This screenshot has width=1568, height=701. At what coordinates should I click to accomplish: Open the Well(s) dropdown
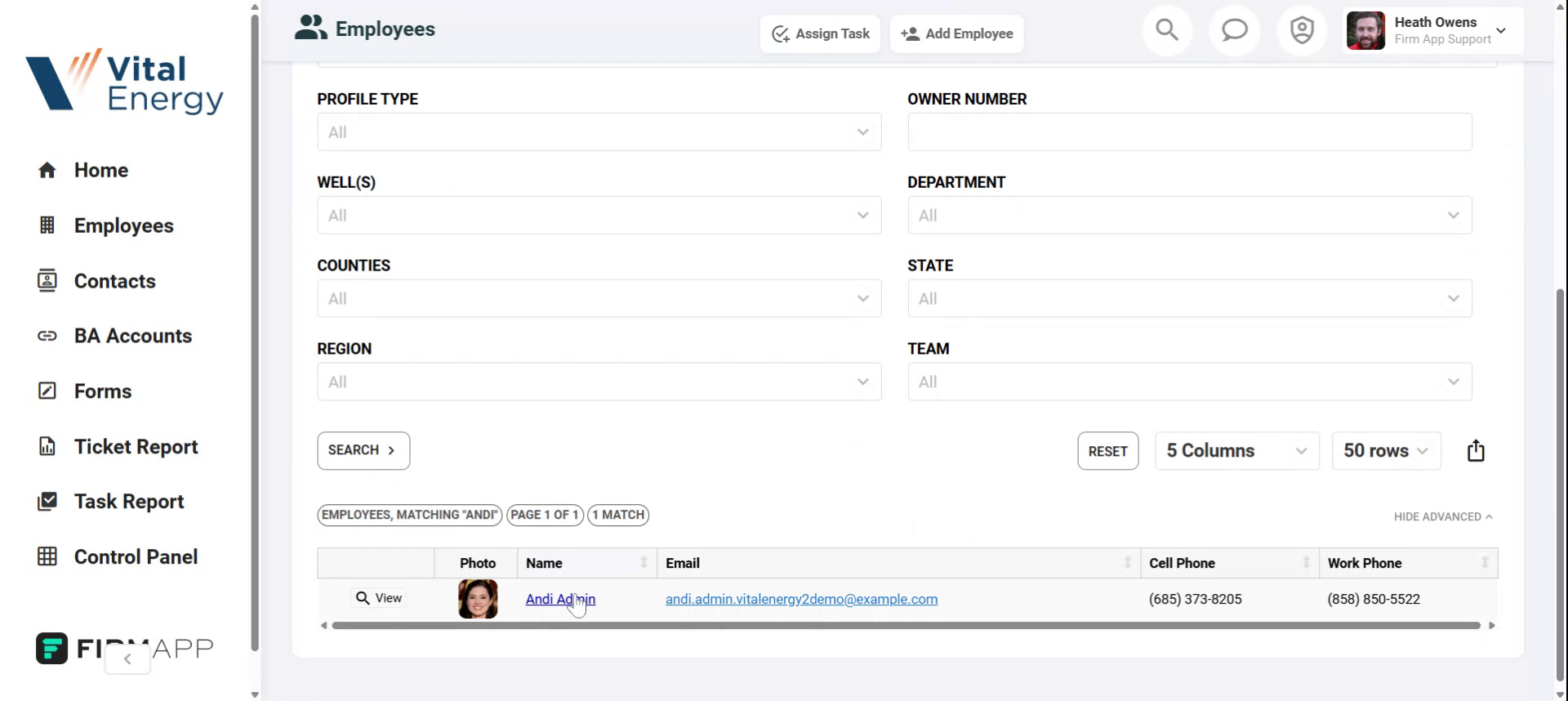coord(599,216)
